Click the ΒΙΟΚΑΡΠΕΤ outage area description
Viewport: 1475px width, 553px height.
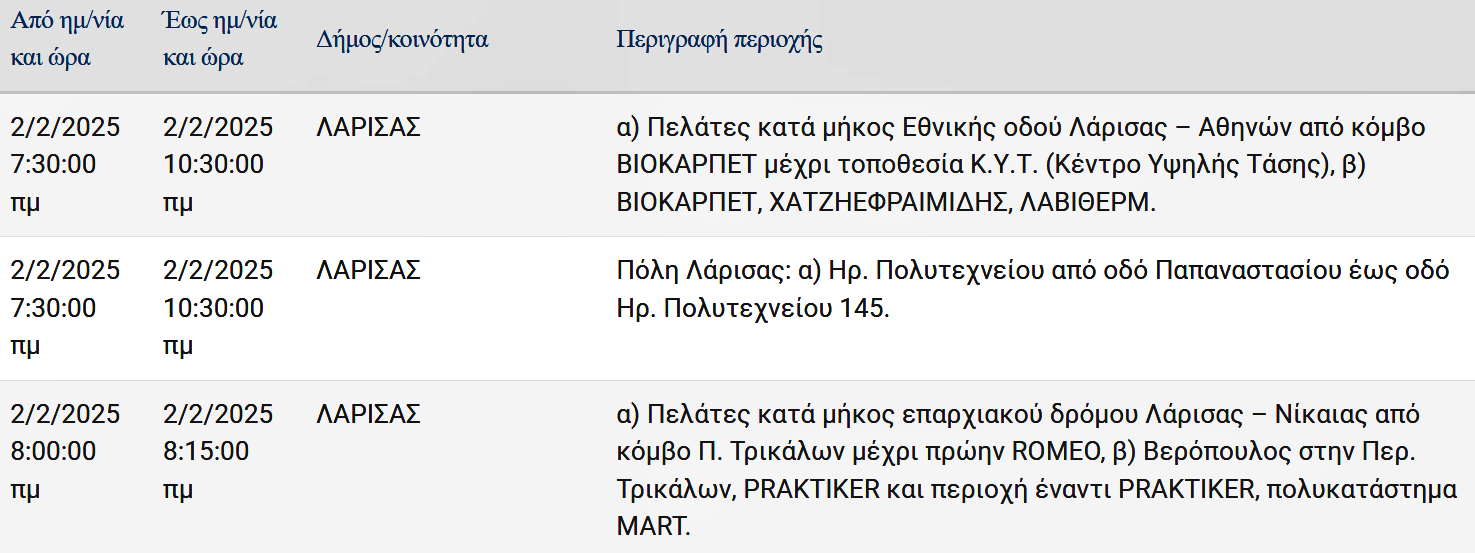tap(1021, 165)
